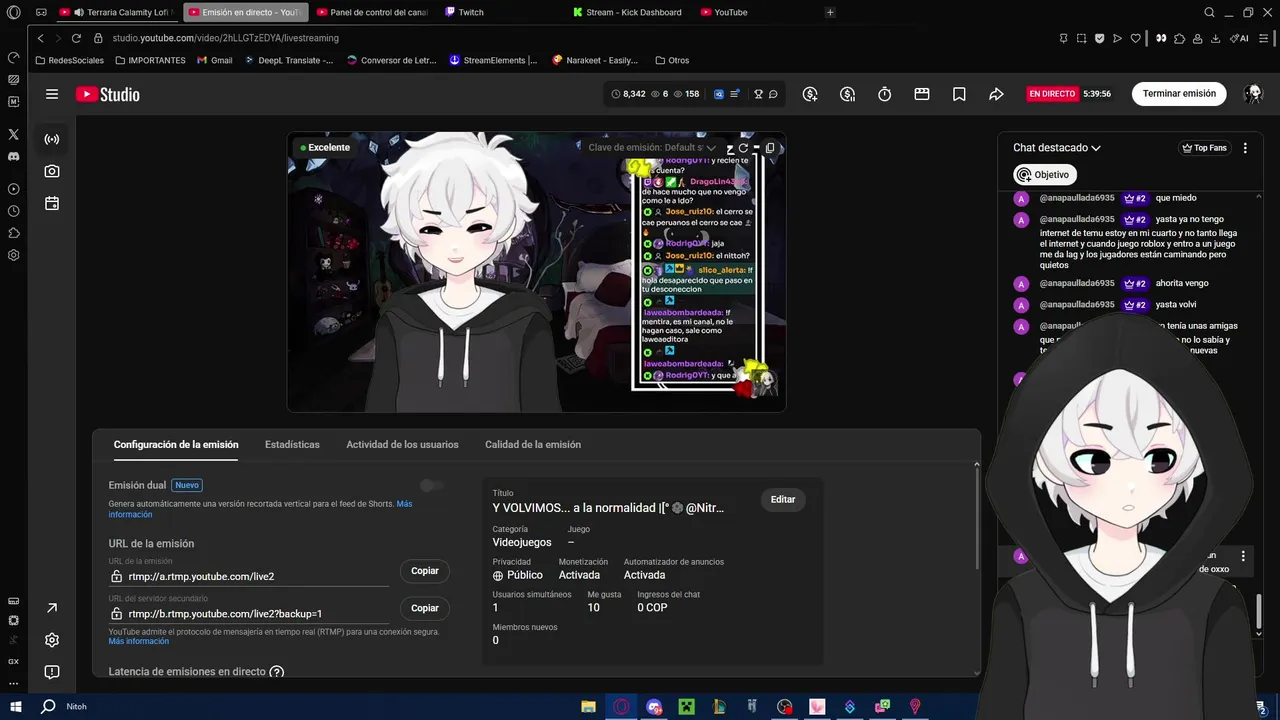Expand Clave de emisión Default dropdown

651,148
